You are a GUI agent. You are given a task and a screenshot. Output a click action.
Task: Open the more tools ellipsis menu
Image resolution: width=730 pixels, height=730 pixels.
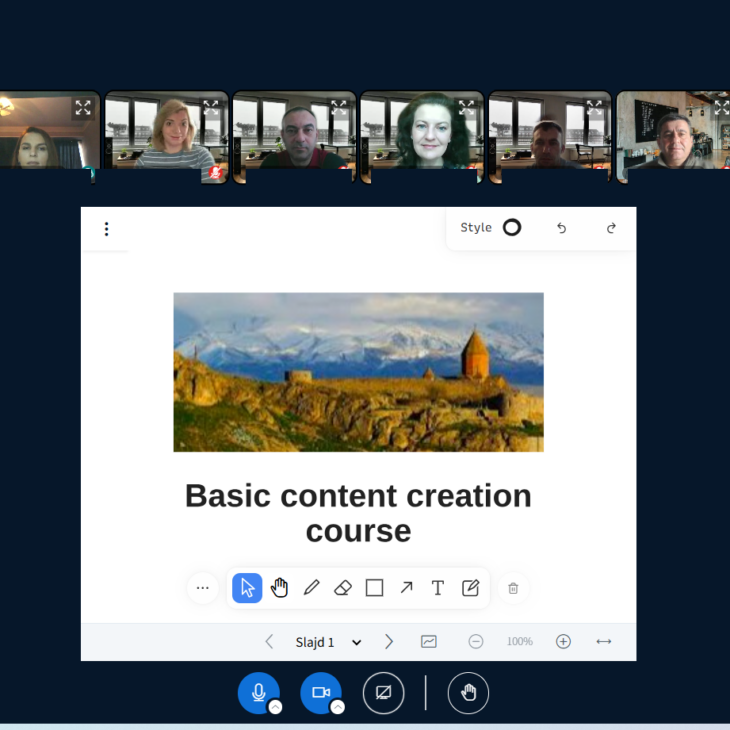point(203,588)
